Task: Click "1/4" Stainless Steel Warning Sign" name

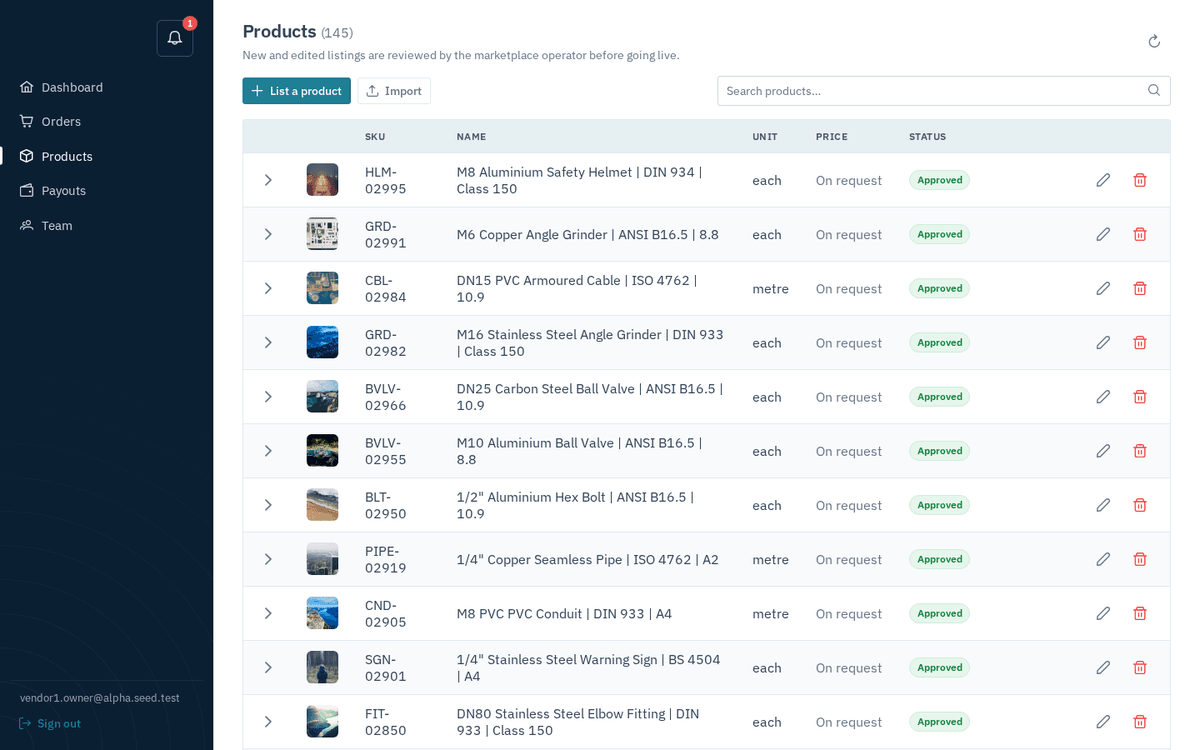Action: coord(588,668)
